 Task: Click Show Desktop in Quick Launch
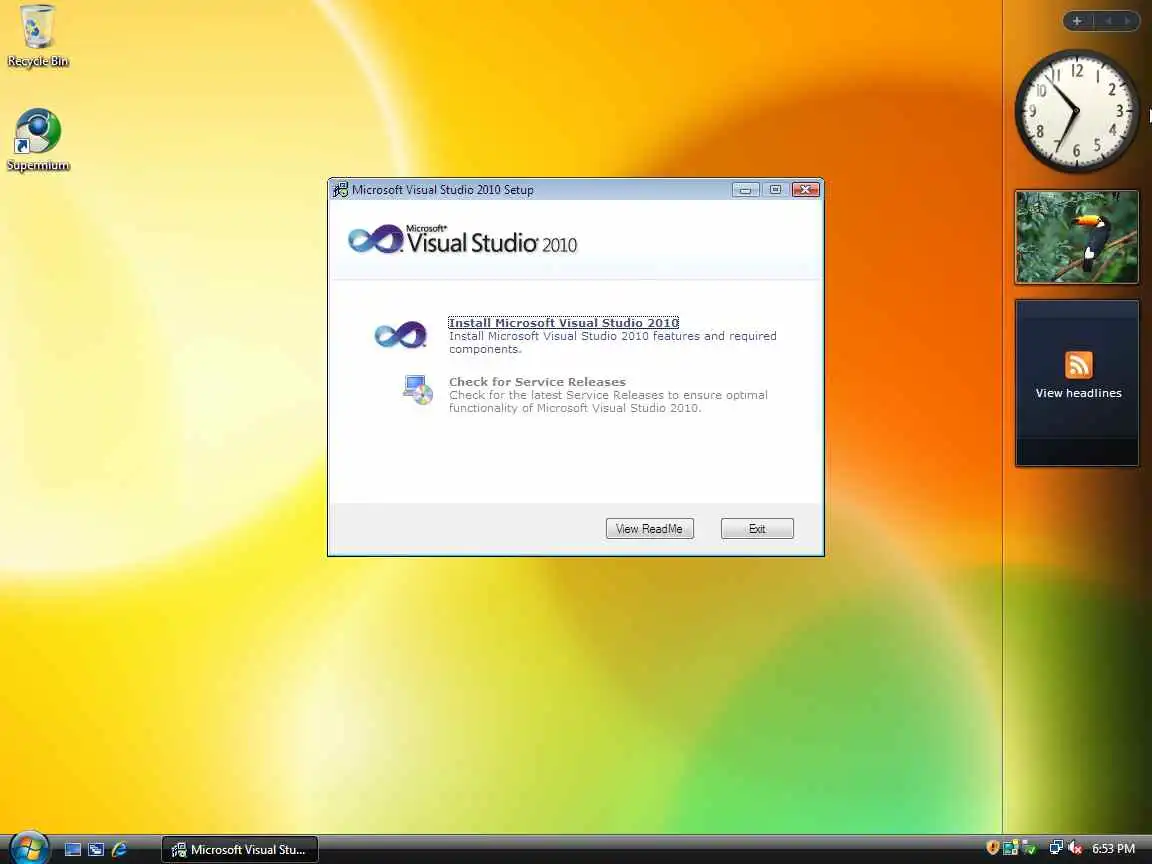(x=73, y=849)
